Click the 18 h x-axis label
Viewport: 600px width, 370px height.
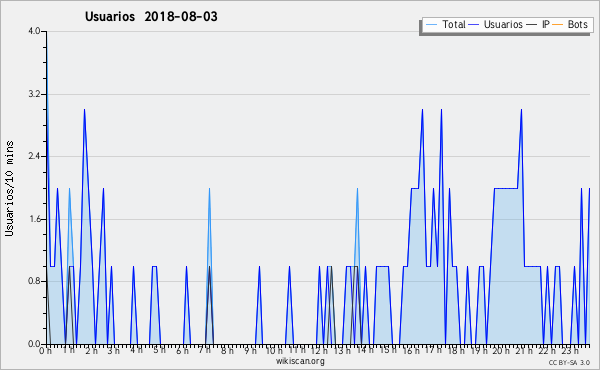456,350
